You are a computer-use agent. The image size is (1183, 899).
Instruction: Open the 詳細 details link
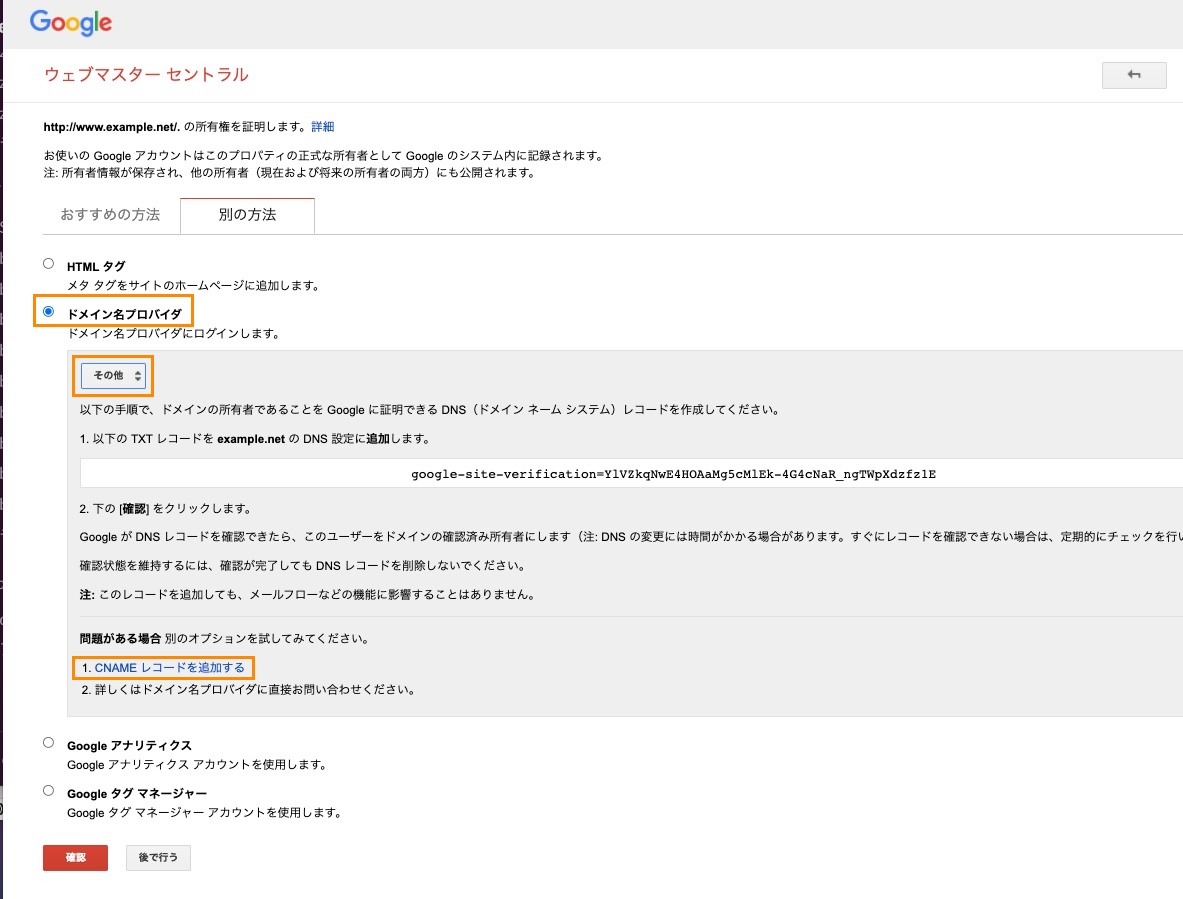[322, 127]
